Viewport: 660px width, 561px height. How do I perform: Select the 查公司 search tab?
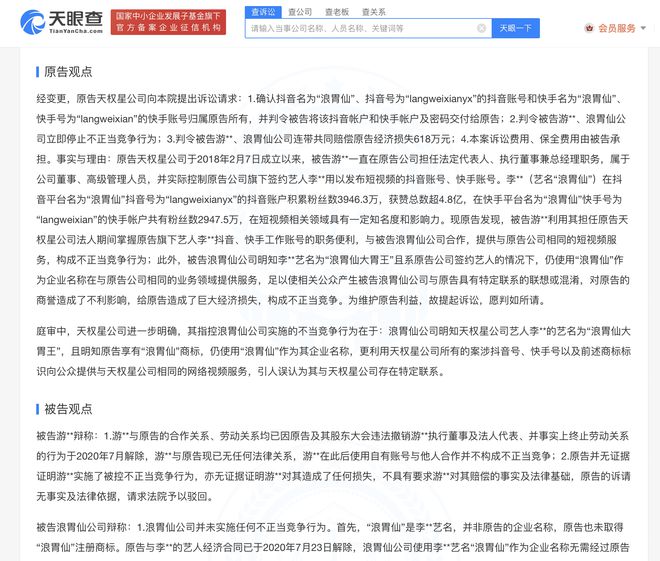point(301,12)
